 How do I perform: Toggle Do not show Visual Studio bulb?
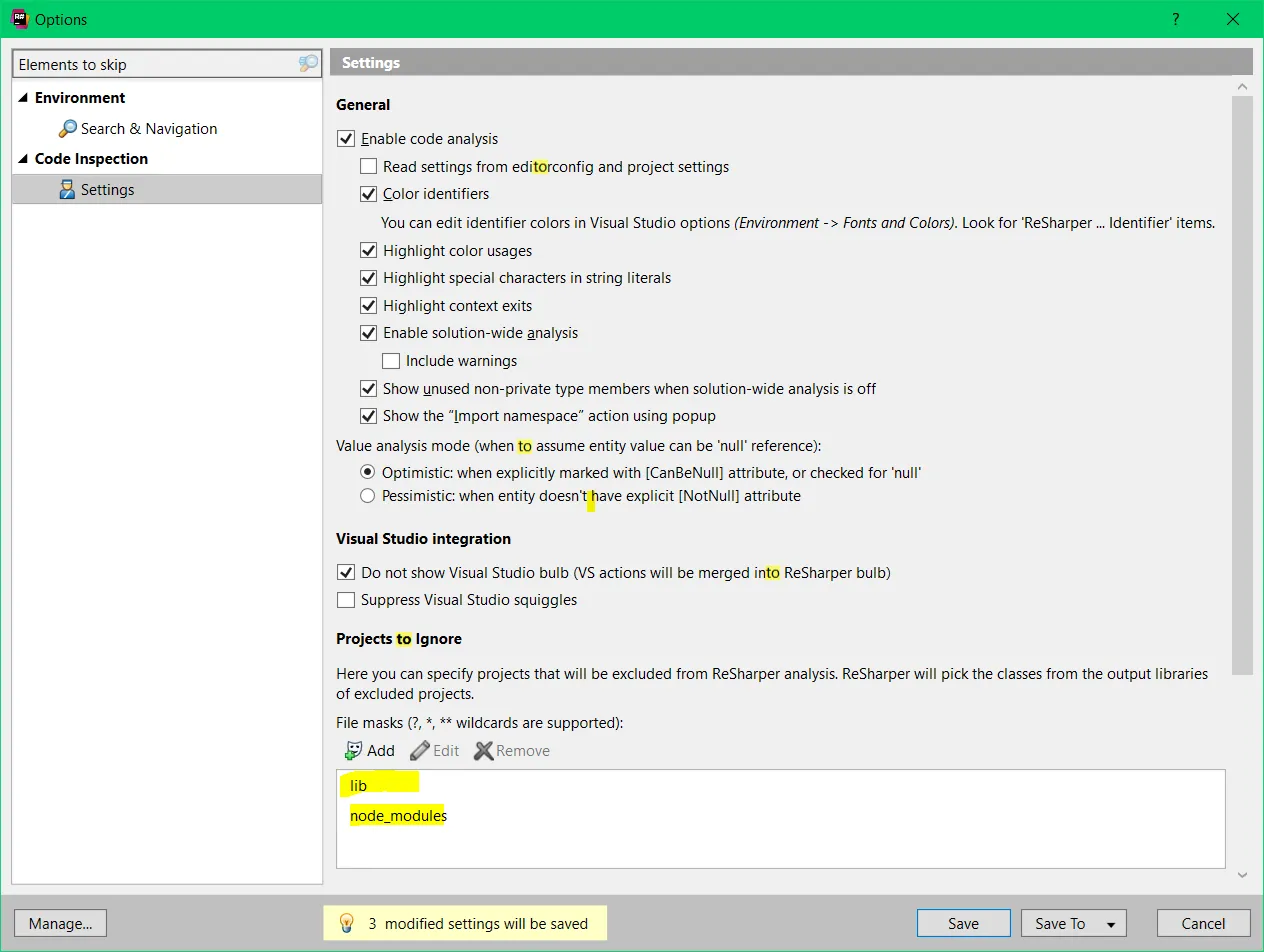tap(346, 573)
